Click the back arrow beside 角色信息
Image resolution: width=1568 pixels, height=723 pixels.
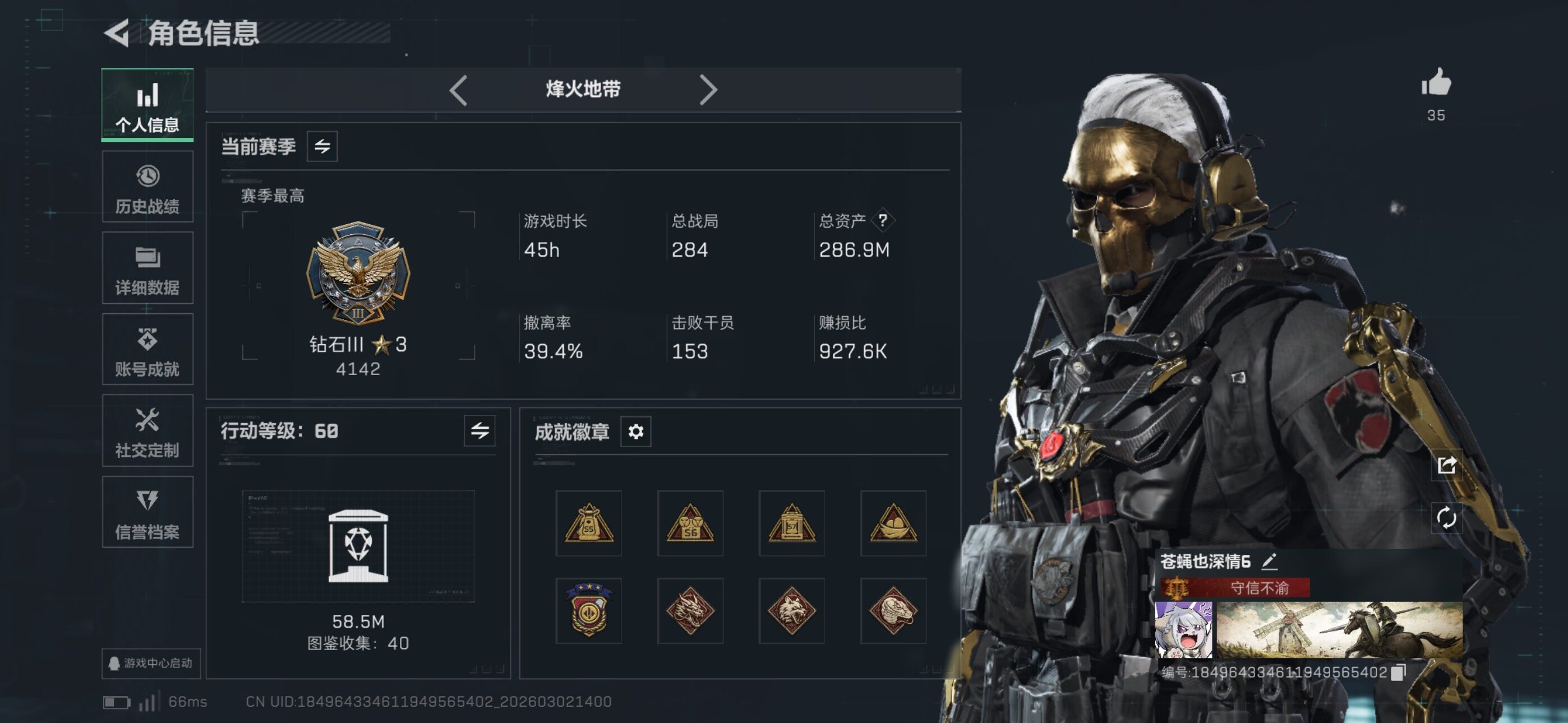[116, 33]
